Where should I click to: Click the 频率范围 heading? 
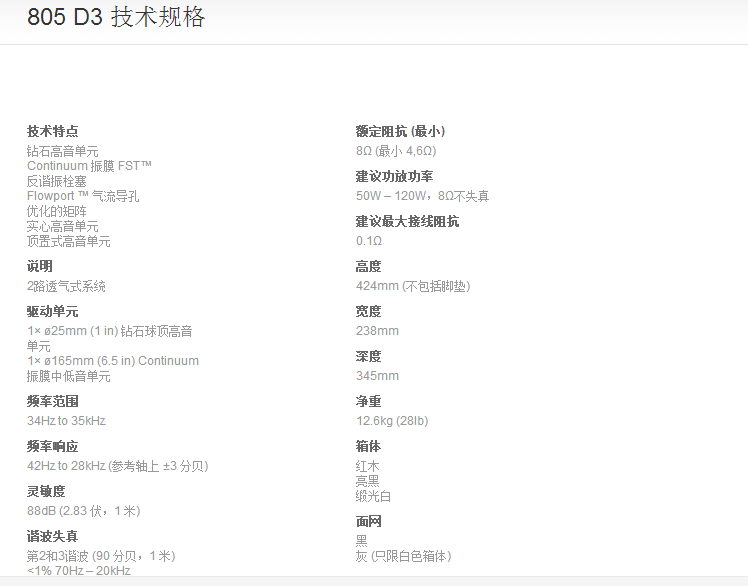coord(53,401)
